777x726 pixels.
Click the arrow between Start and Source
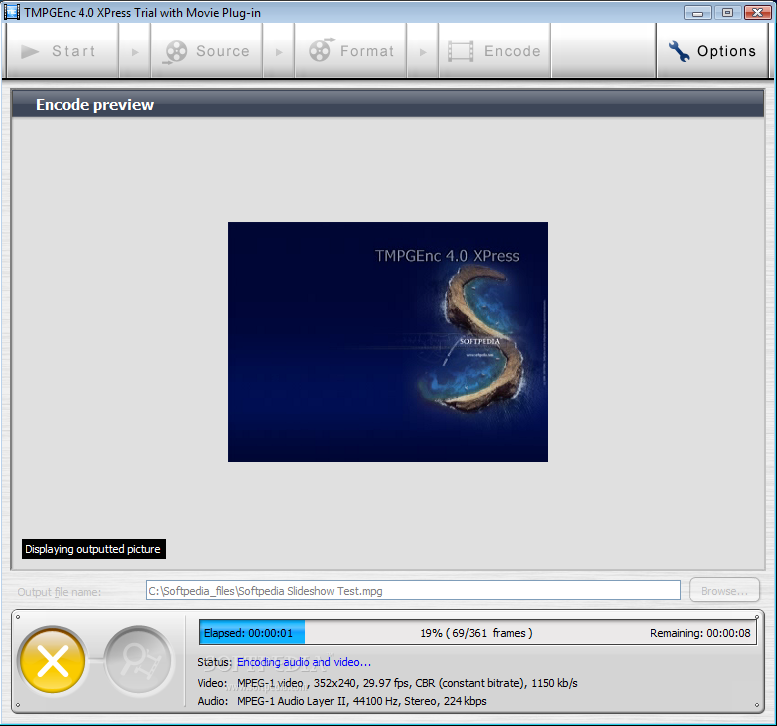(135, 52)
